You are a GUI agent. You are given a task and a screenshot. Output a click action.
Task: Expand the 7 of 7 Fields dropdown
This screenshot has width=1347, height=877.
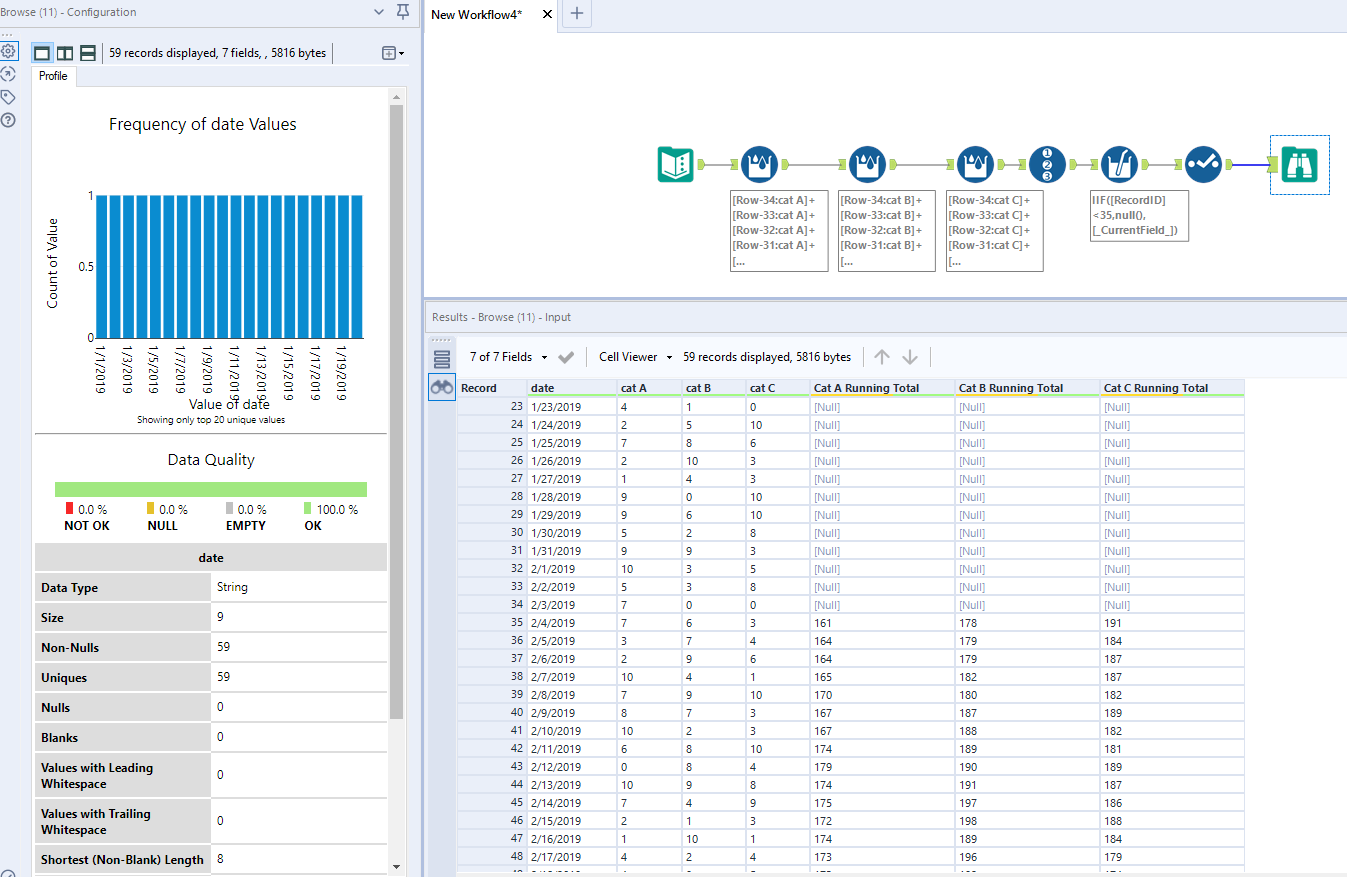pyautogui.click(x=509, y=357)
